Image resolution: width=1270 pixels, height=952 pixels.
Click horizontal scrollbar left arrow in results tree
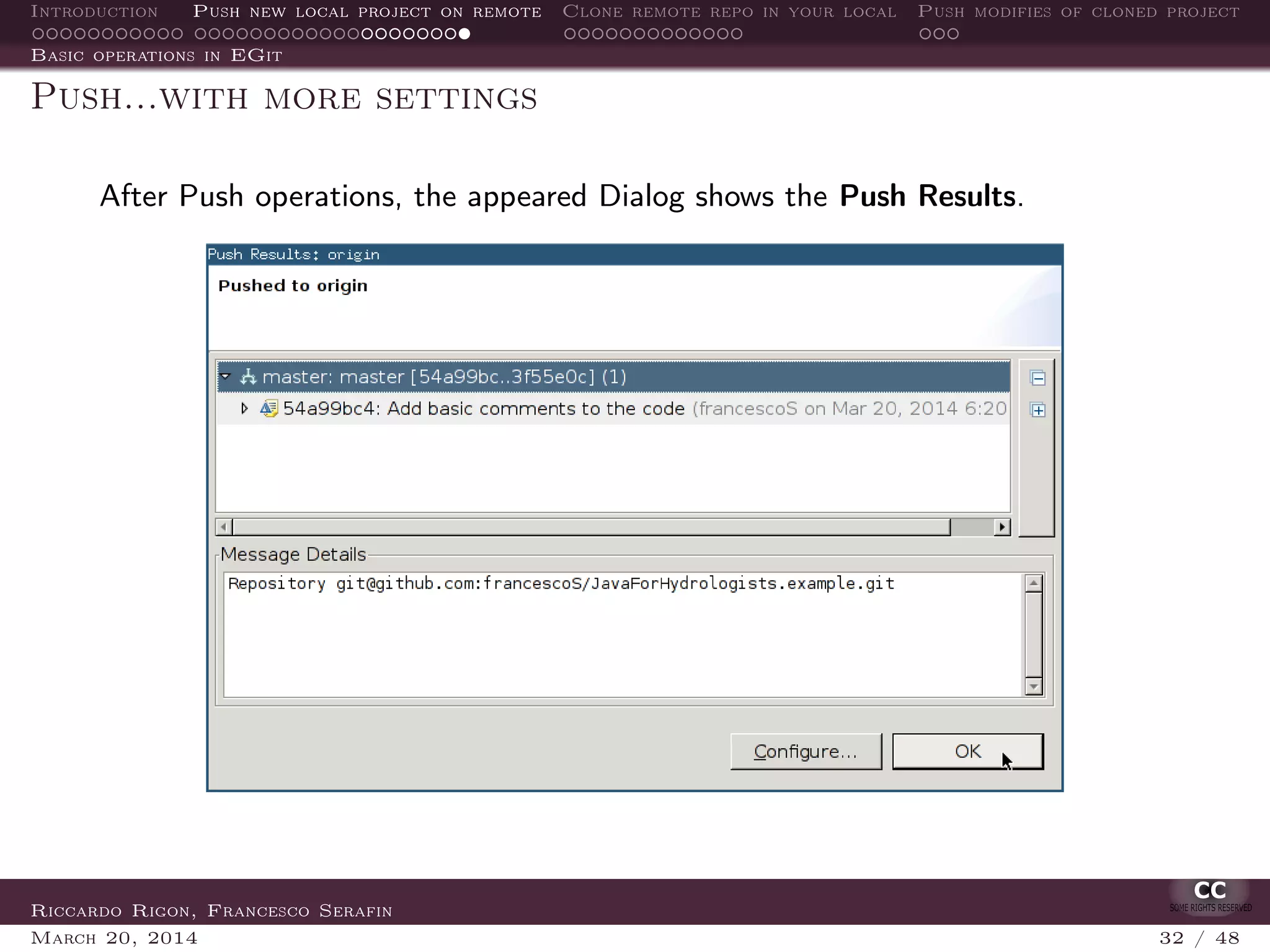(224, 527)
